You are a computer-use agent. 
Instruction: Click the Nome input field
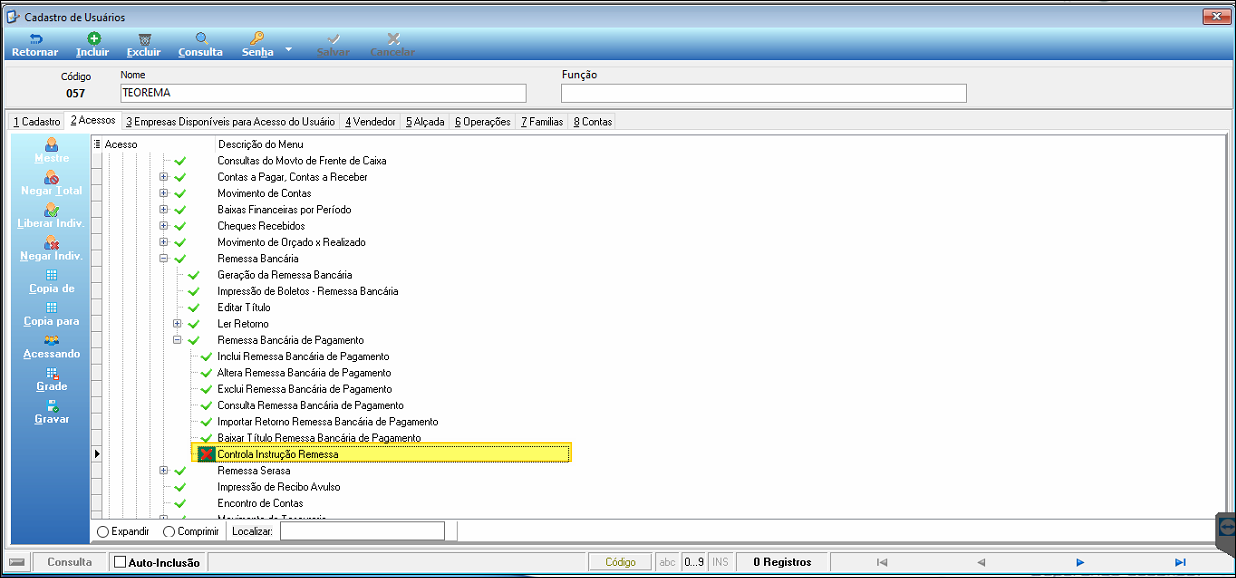[323, 93]
